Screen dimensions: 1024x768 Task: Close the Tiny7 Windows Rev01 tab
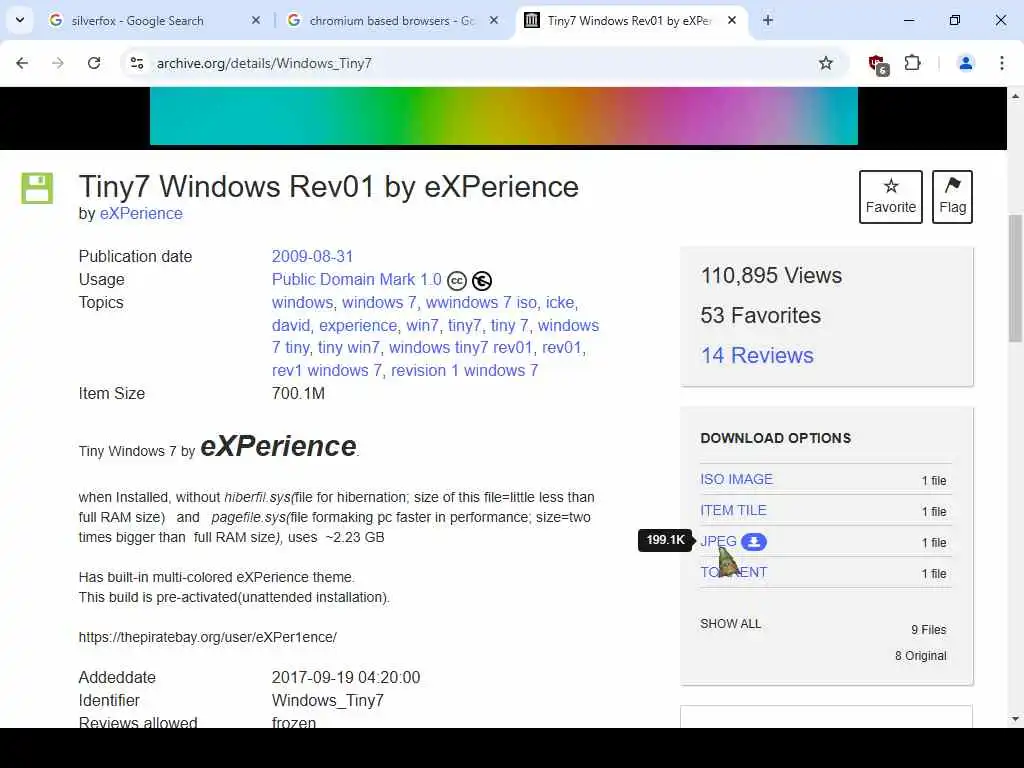pos(732,20)
